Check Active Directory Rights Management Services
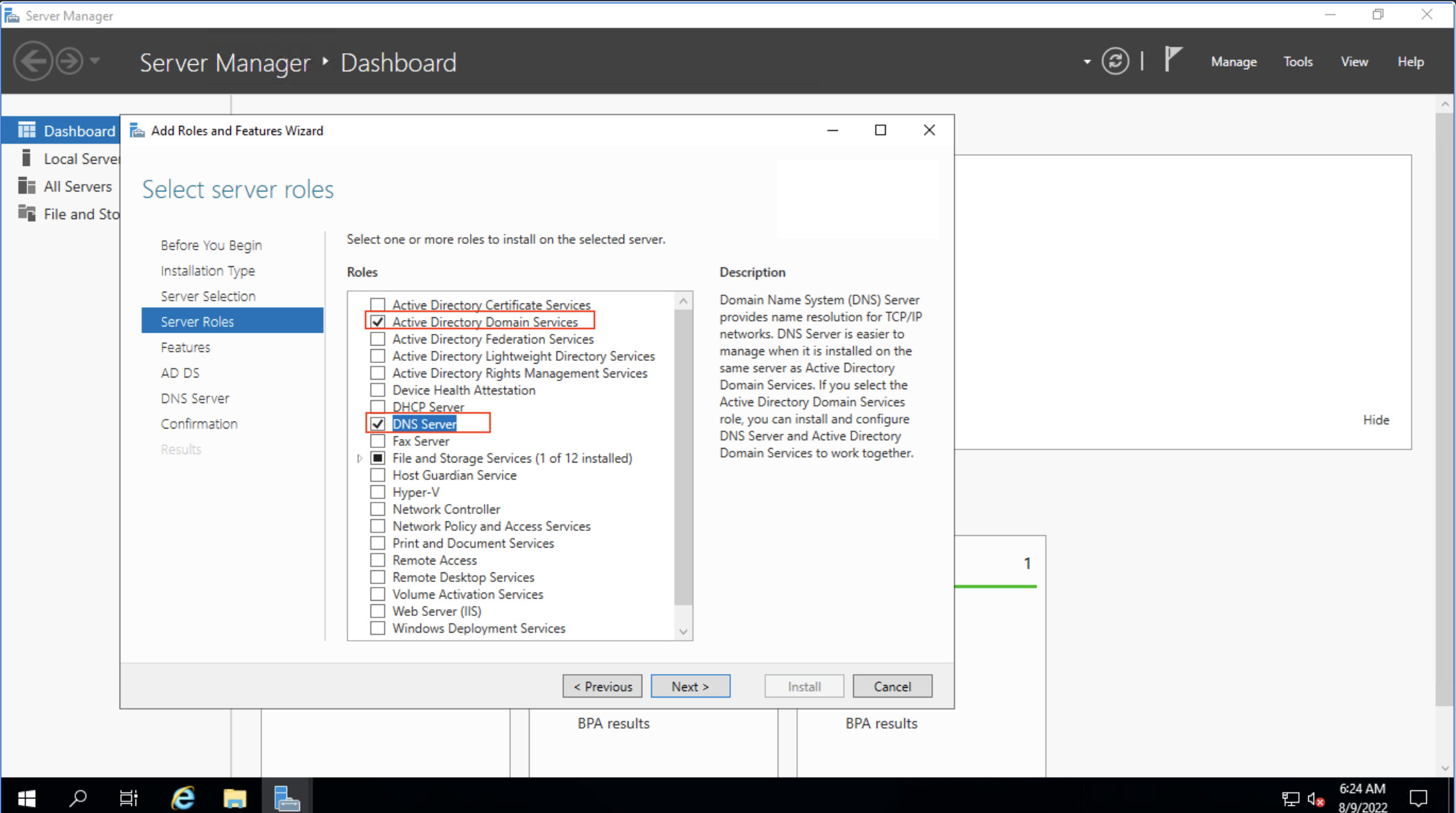 point(377,373)
